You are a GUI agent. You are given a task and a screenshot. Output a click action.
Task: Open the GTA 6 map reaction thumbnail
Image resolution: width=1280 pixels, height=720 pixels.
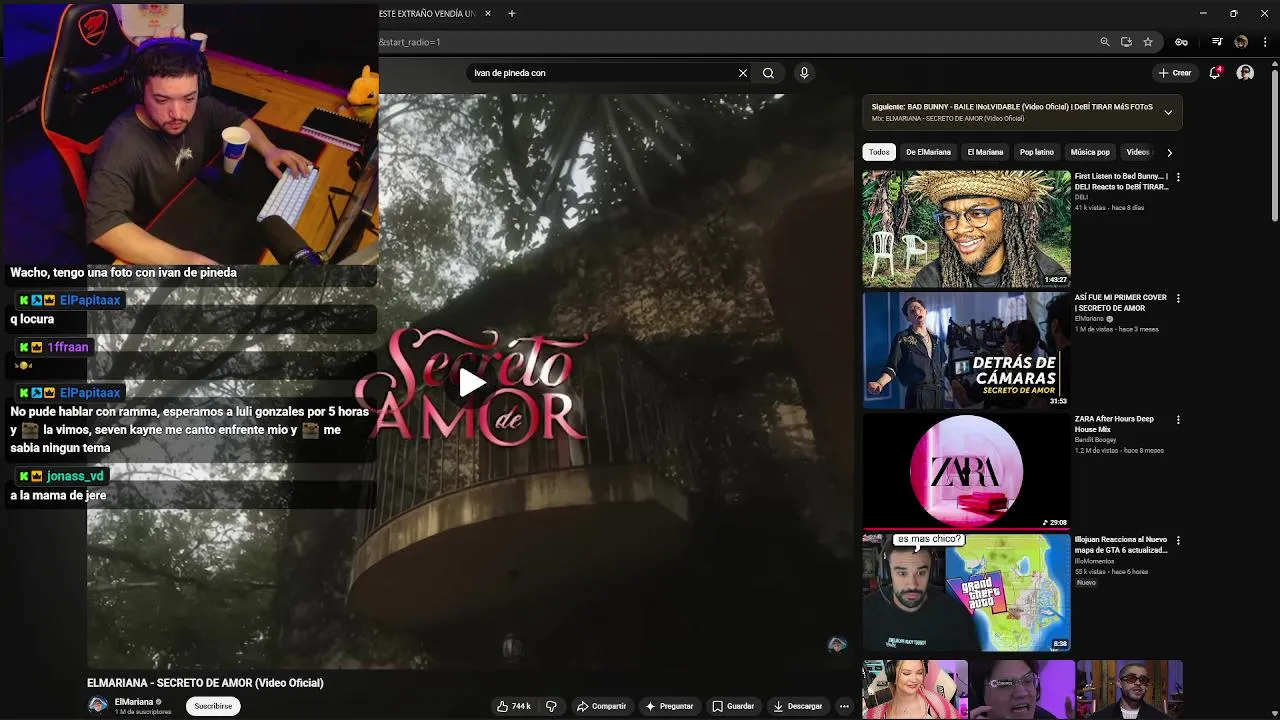[x=966, y=592]
